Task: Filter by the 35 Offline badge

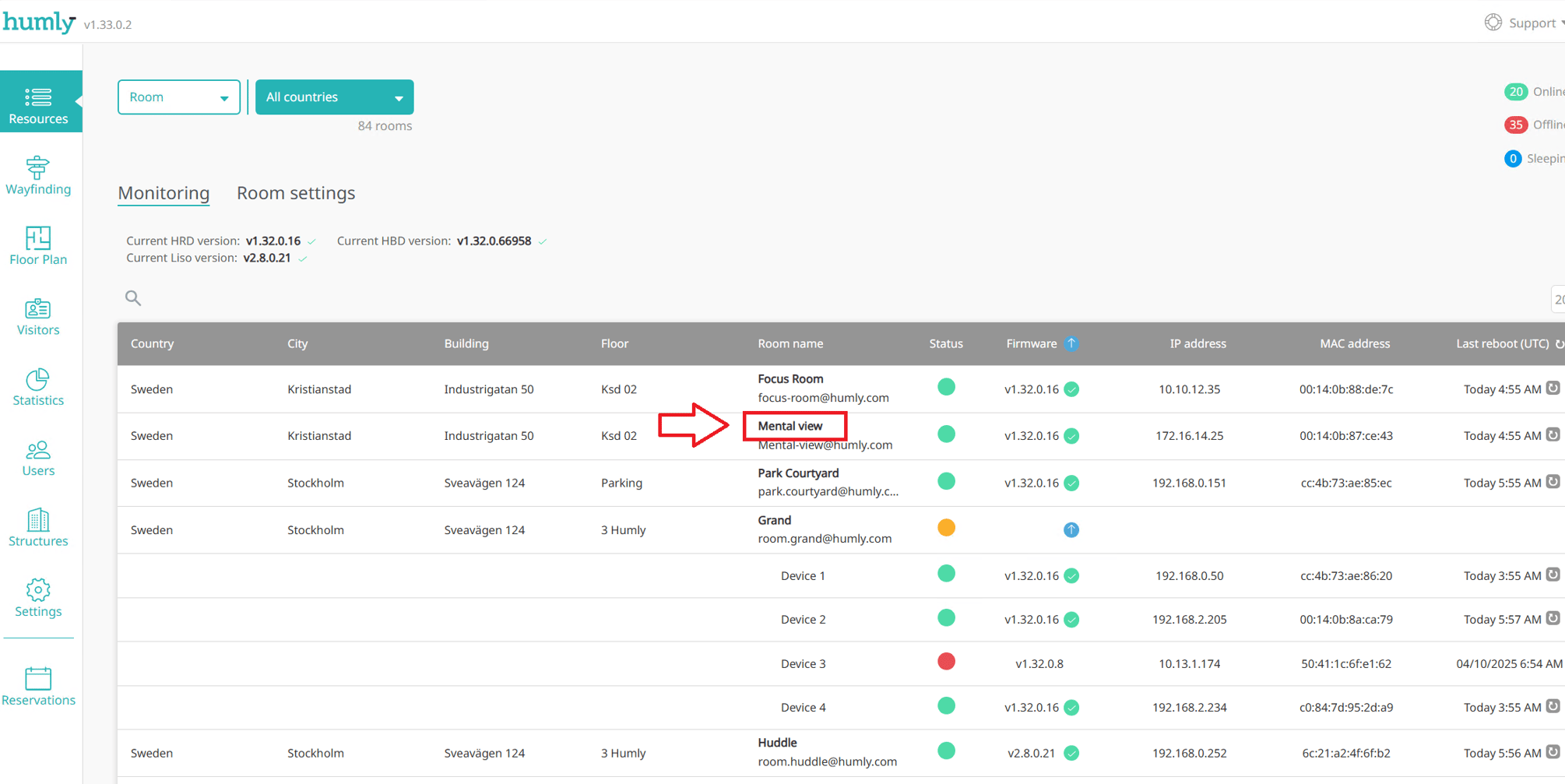Action: click(x=1515, y=125)
